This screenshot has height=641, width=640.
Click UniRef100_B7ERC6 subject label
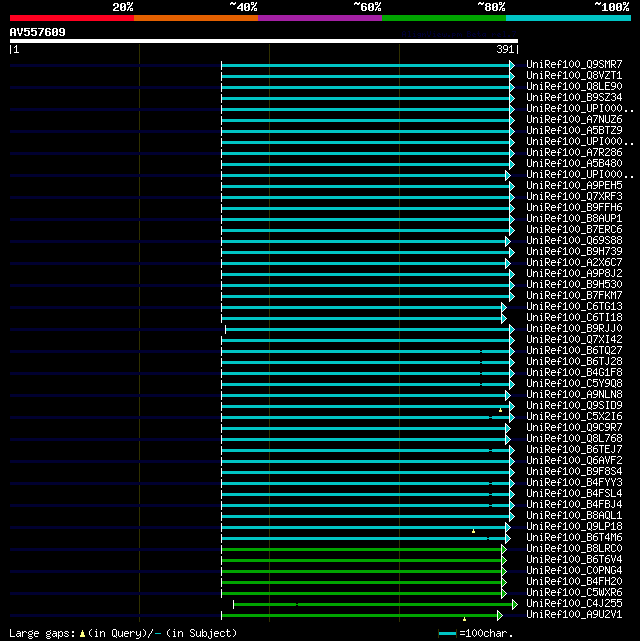coord(574,230)
